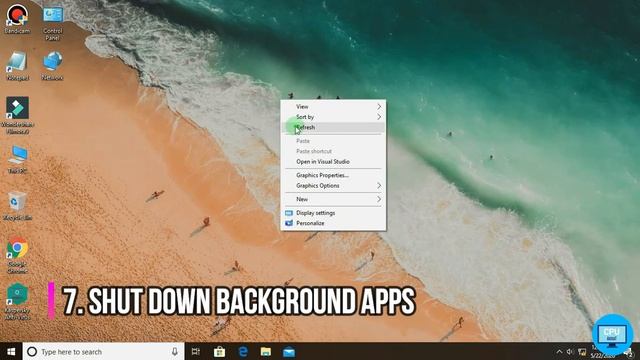This screenshot has height=360, width=640.
Task: Click the volume speaker tray icon
Action: [570, 351]
